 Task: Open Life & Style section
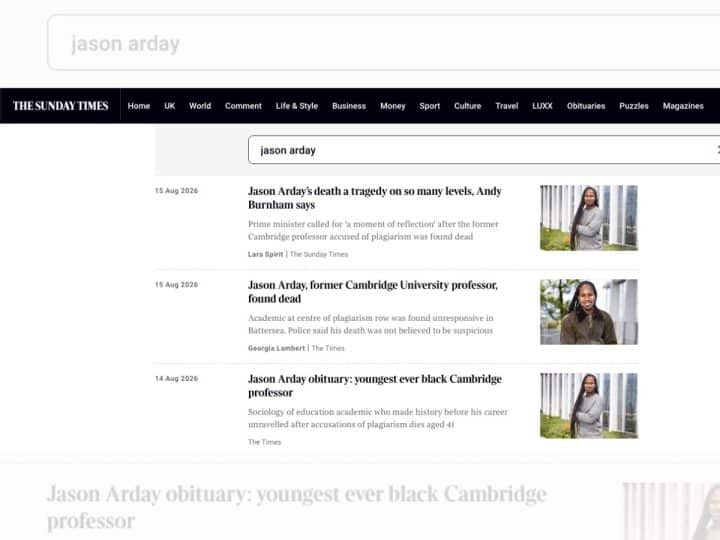pos(297,106)
